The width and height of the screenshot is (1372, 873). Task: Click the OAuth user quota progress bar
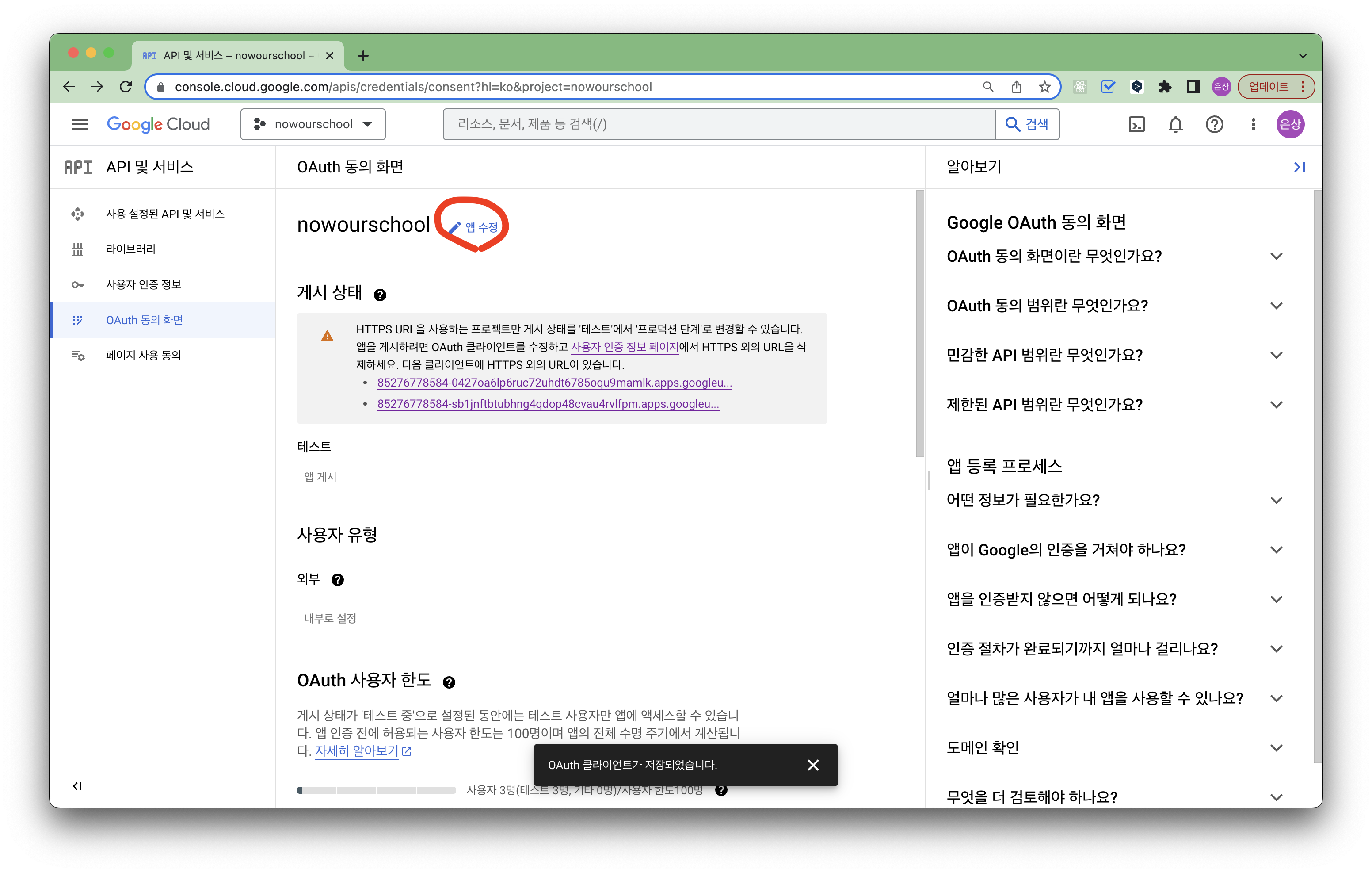(x=376, y=790)
